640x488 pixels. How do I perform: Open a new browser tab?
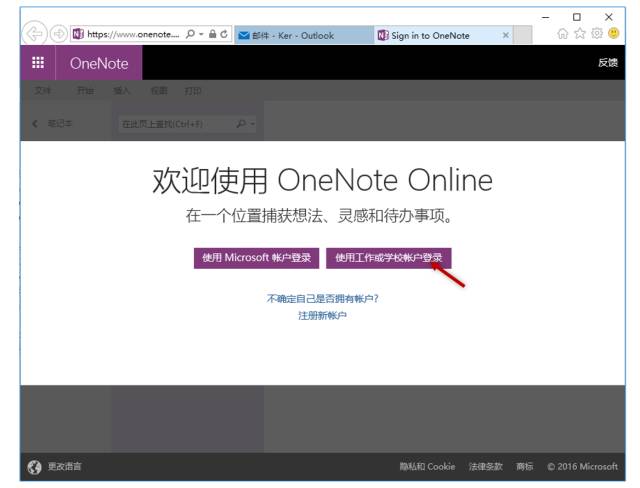522,35
